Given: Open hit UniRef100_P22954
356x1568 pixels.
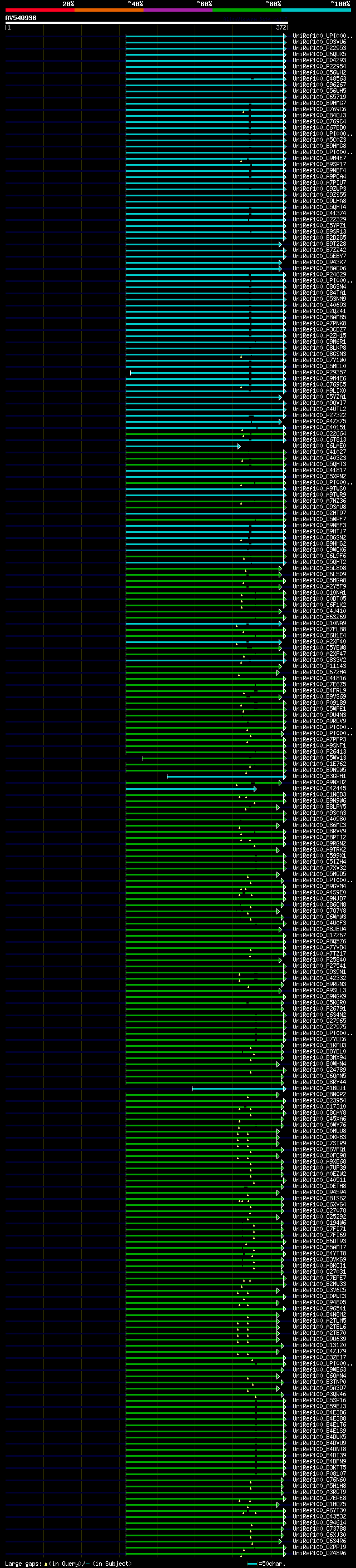Looking at the screenshot, I should (319, 66).
